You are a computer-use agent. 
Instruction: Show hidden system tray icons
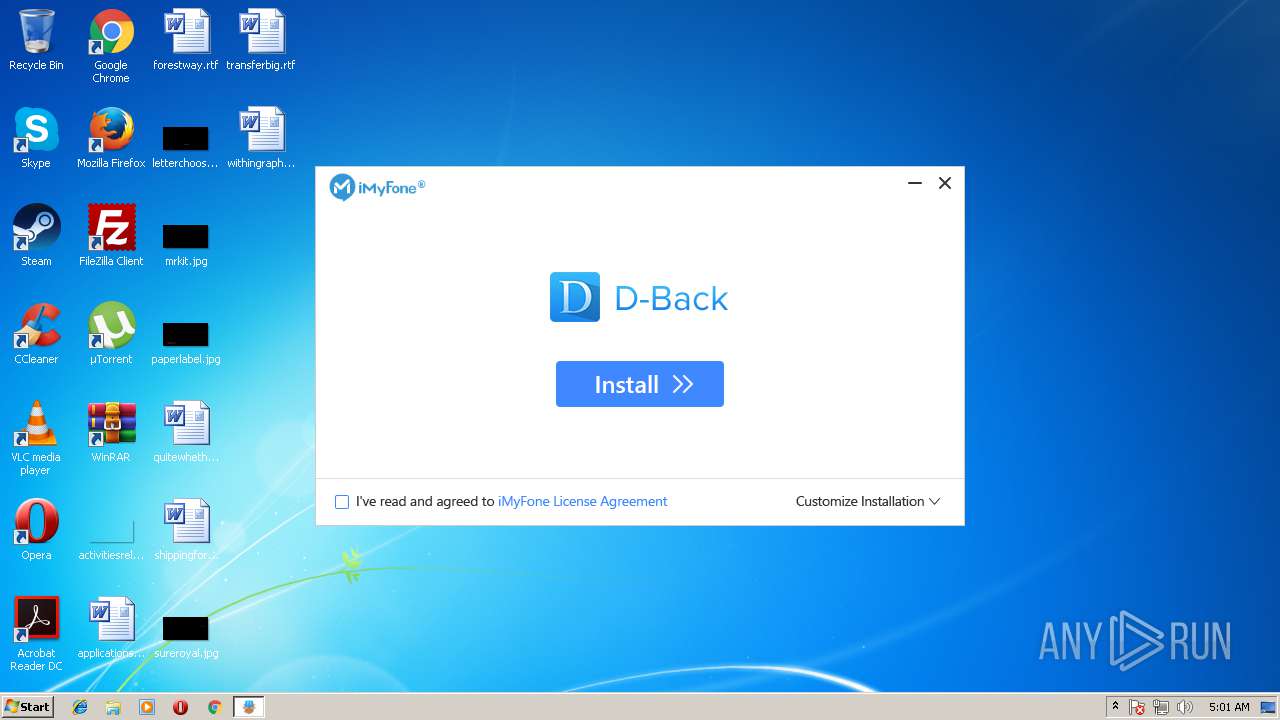[x=1115, y=707]
